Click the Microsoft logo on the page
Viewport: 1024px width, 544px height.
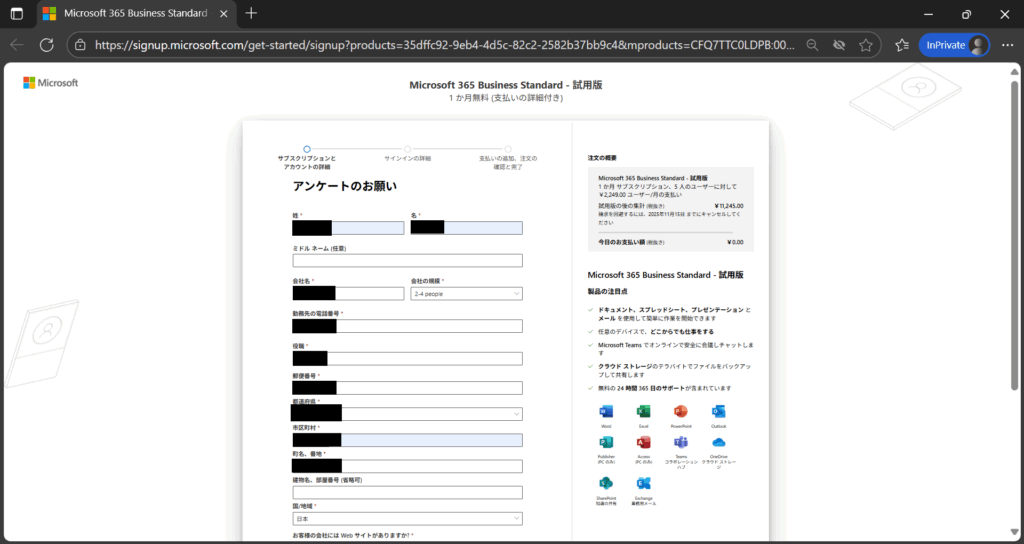(x=50, y=83)
